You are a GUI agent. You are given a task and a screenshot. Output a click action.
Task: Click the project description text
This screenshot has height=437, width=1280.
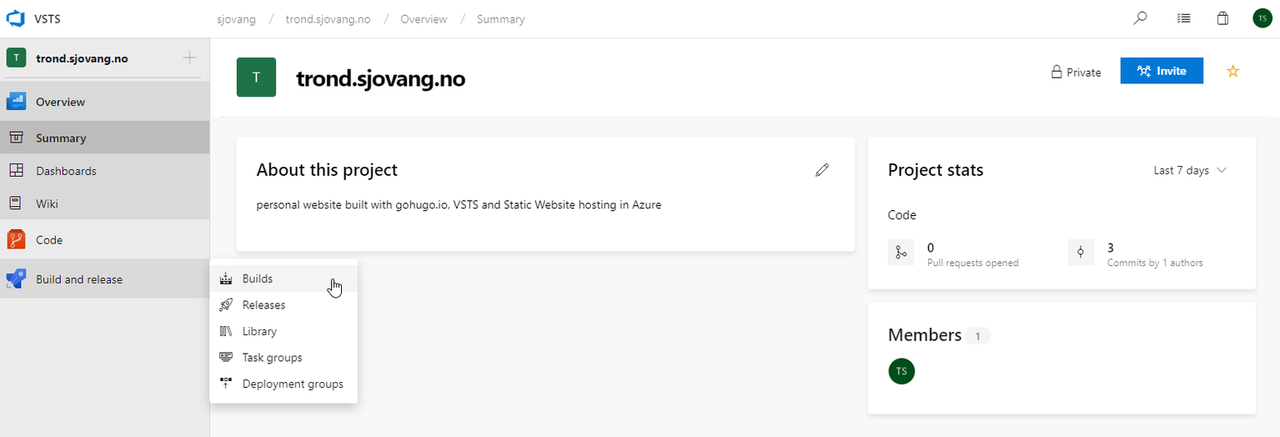(x=459, y=204)
